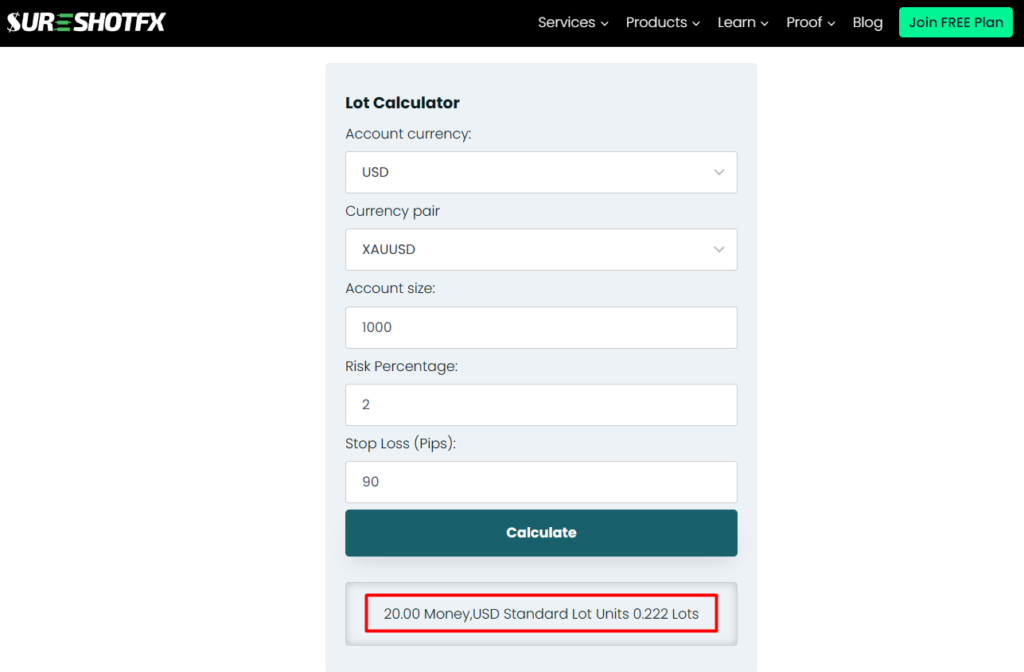Expand the Services menu chevron
The image size is (1024, 672).
(x=604, y=23)
